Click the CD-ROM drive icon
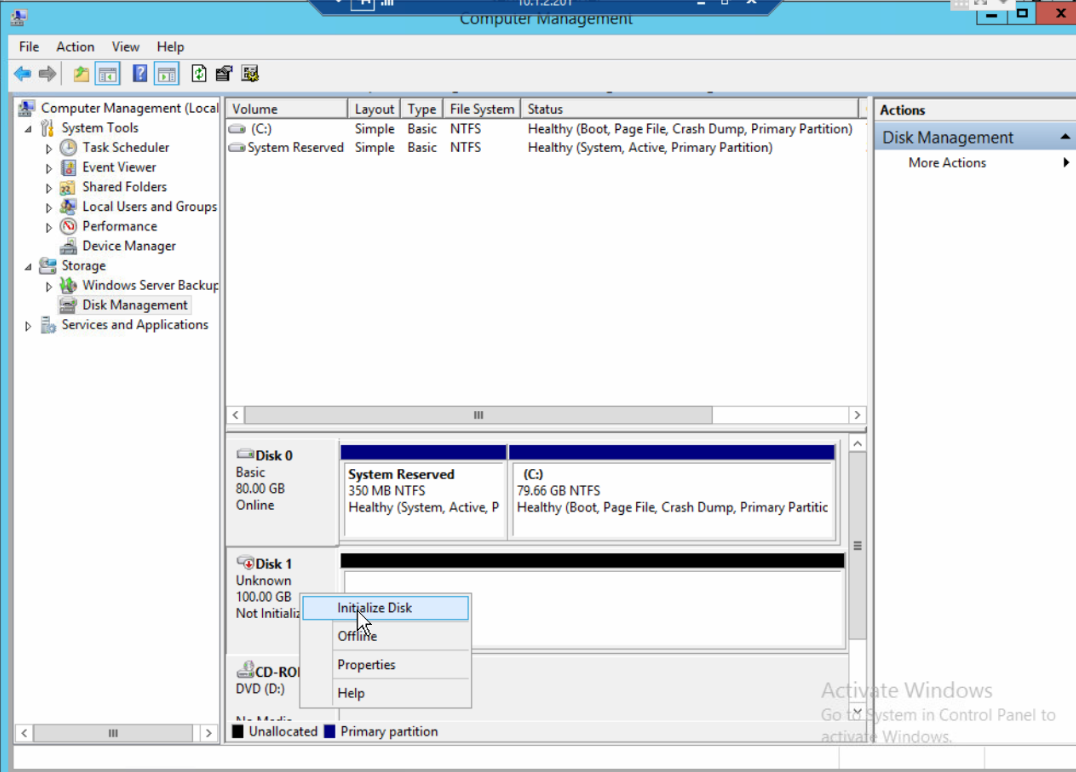Viewport: 1076px width, 772px height. [245, 670]
